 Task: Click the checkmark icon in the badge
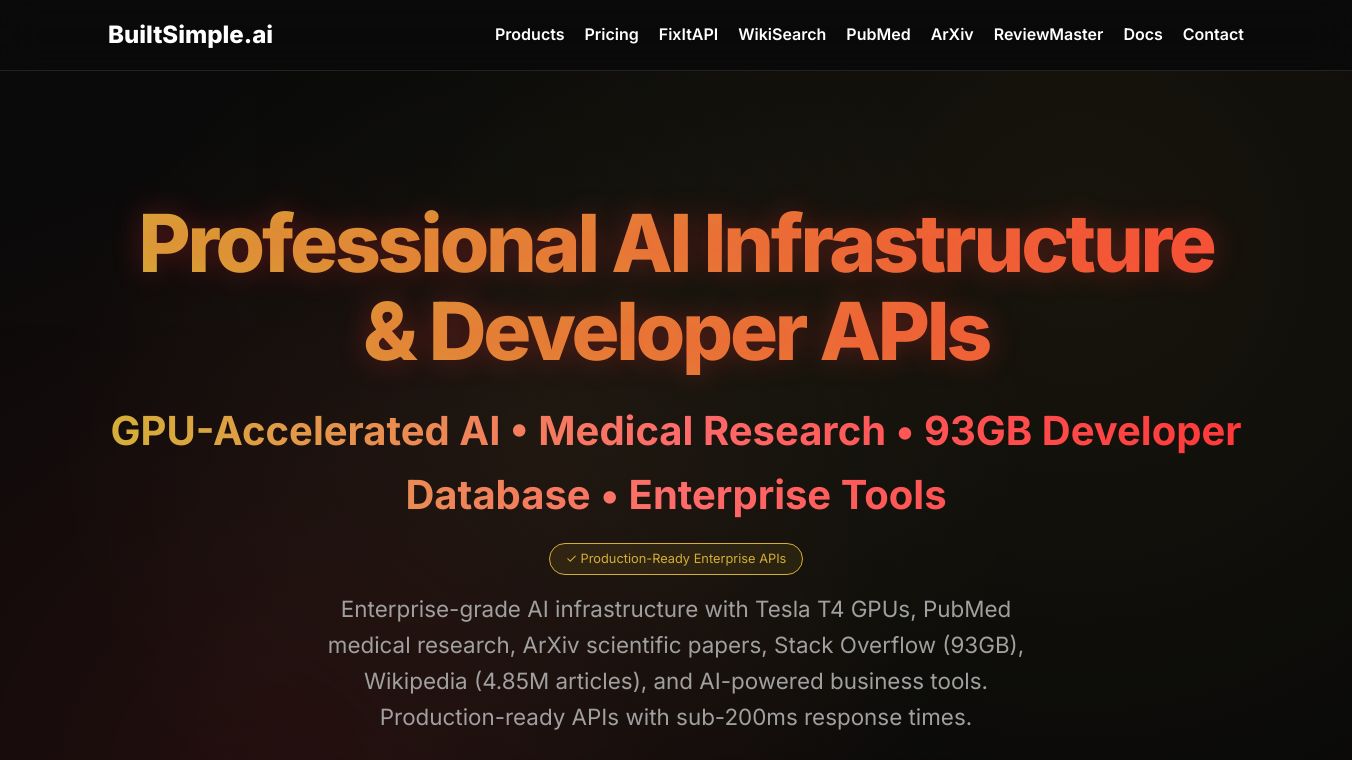pyautogui.click(x=571, y=559)
